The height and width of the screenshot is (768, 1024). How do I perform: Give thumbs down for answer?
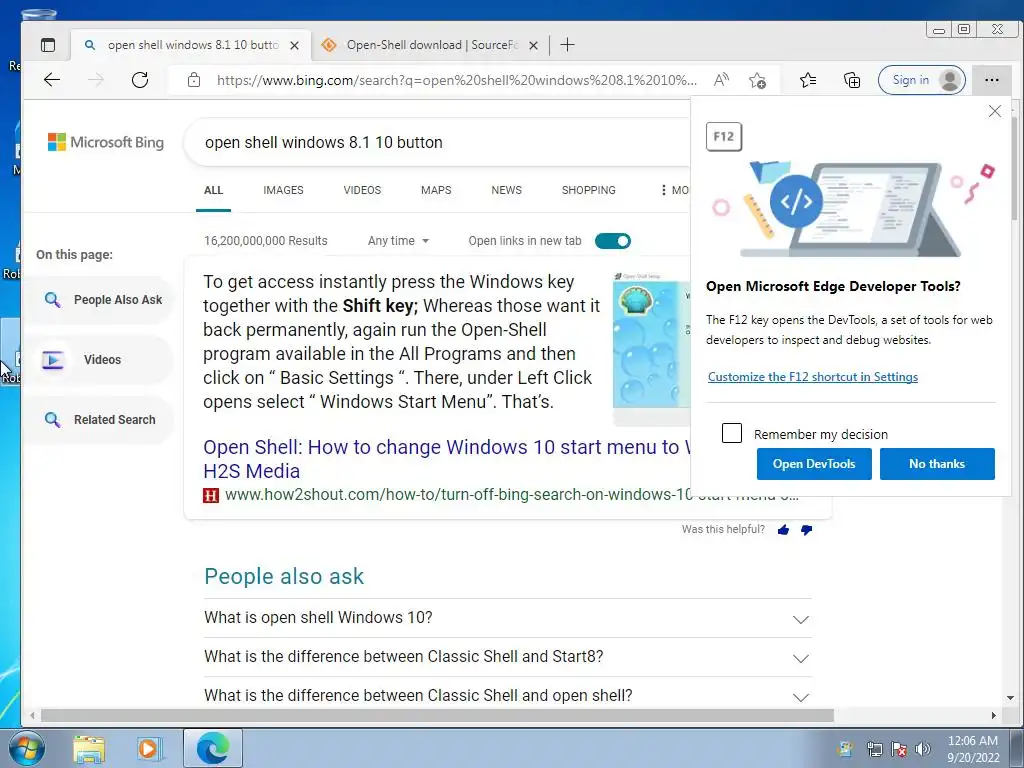807,530
